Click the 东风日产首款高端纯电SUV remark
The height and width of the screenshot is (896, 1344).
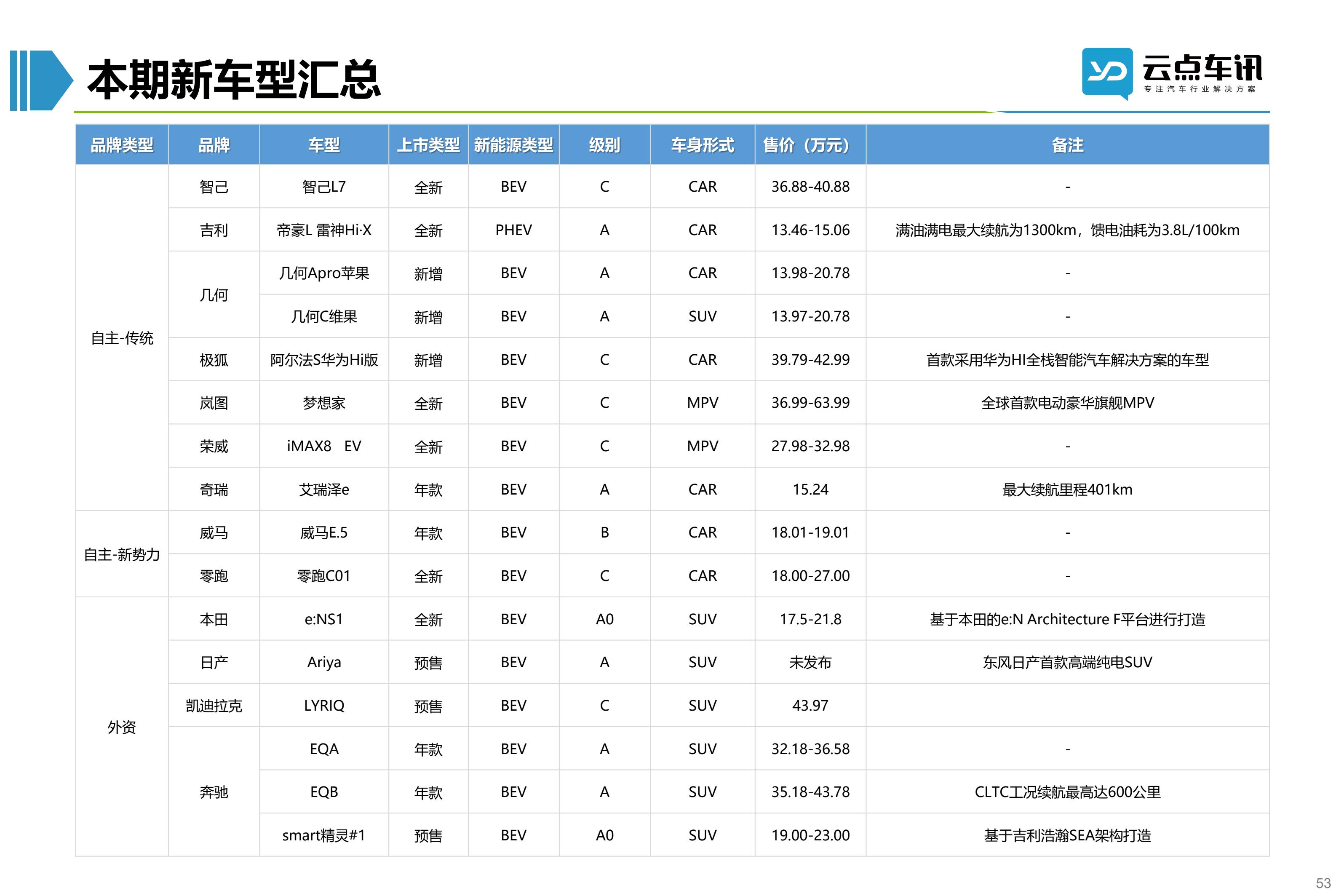pyautogui.click(x=1067, y=662)
